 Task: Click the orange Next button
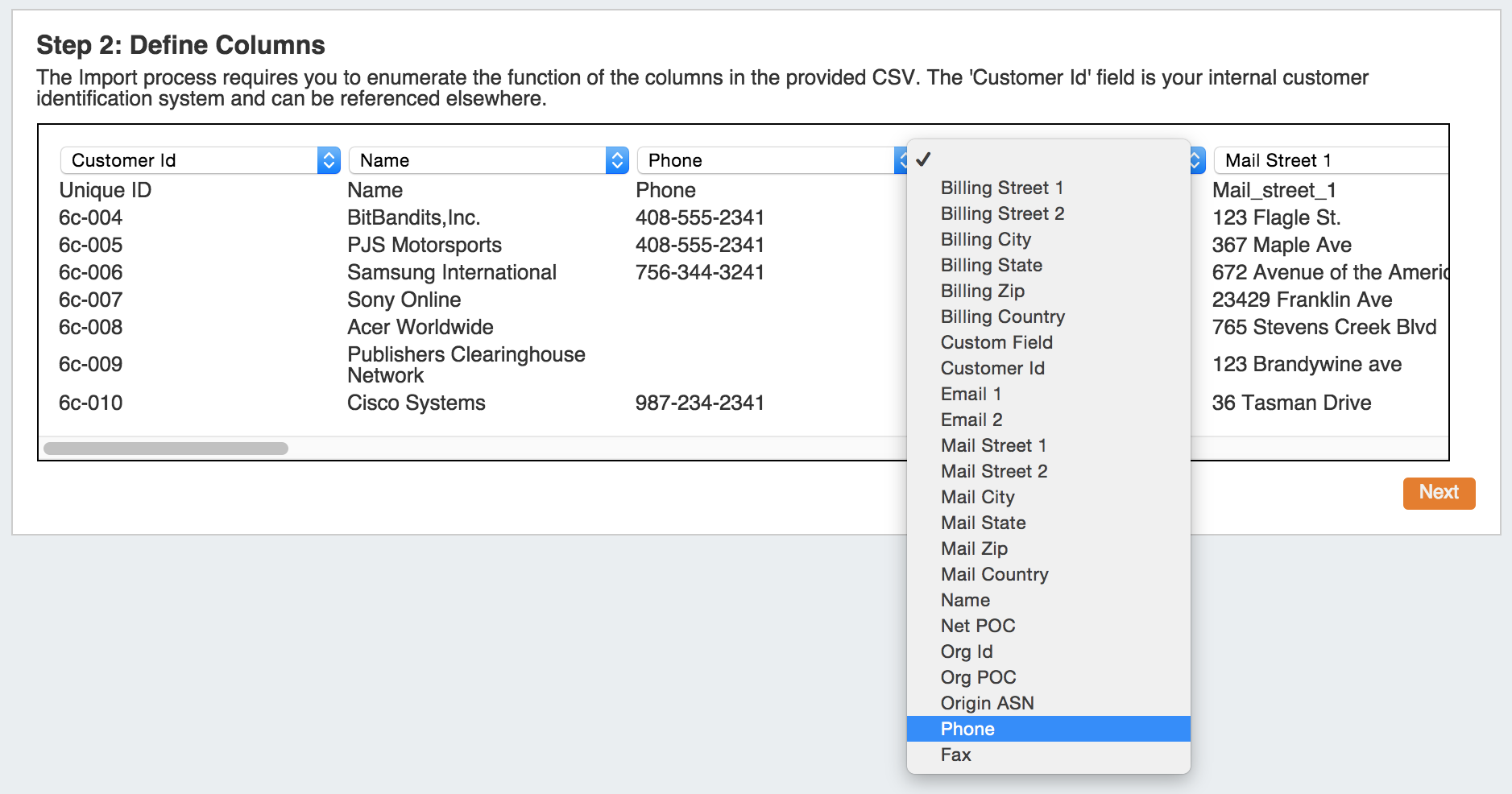(1439, 493)
